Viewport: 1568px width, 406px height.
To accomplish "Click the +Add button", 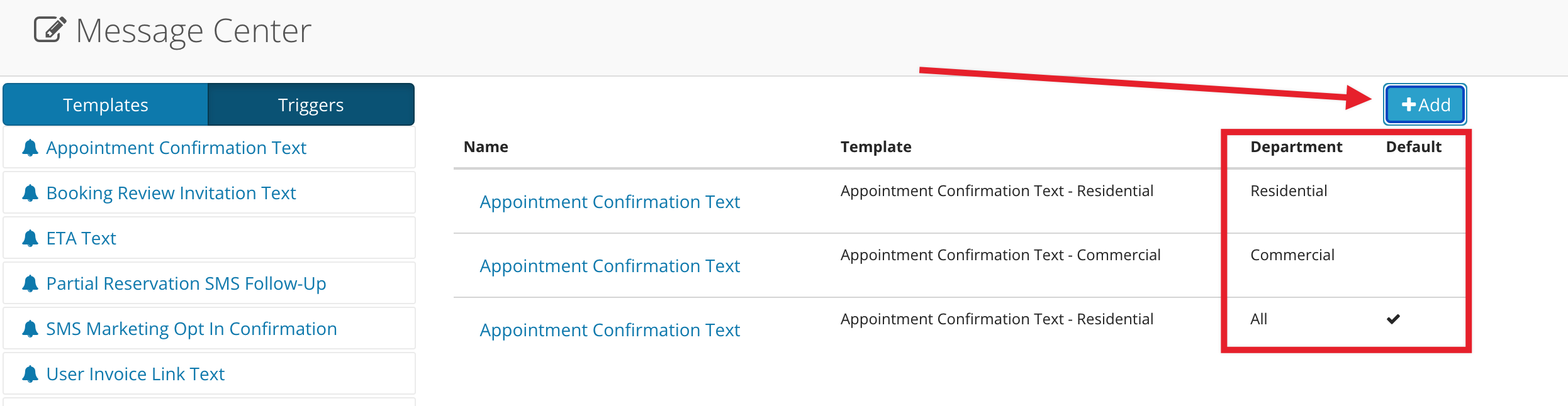I will click(x=1425, y=104).
